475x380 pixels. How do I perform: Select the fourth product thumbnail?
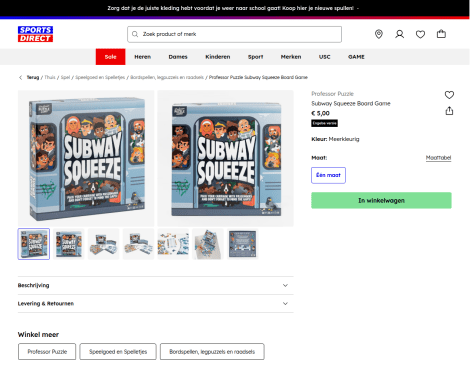pos(138,244)
